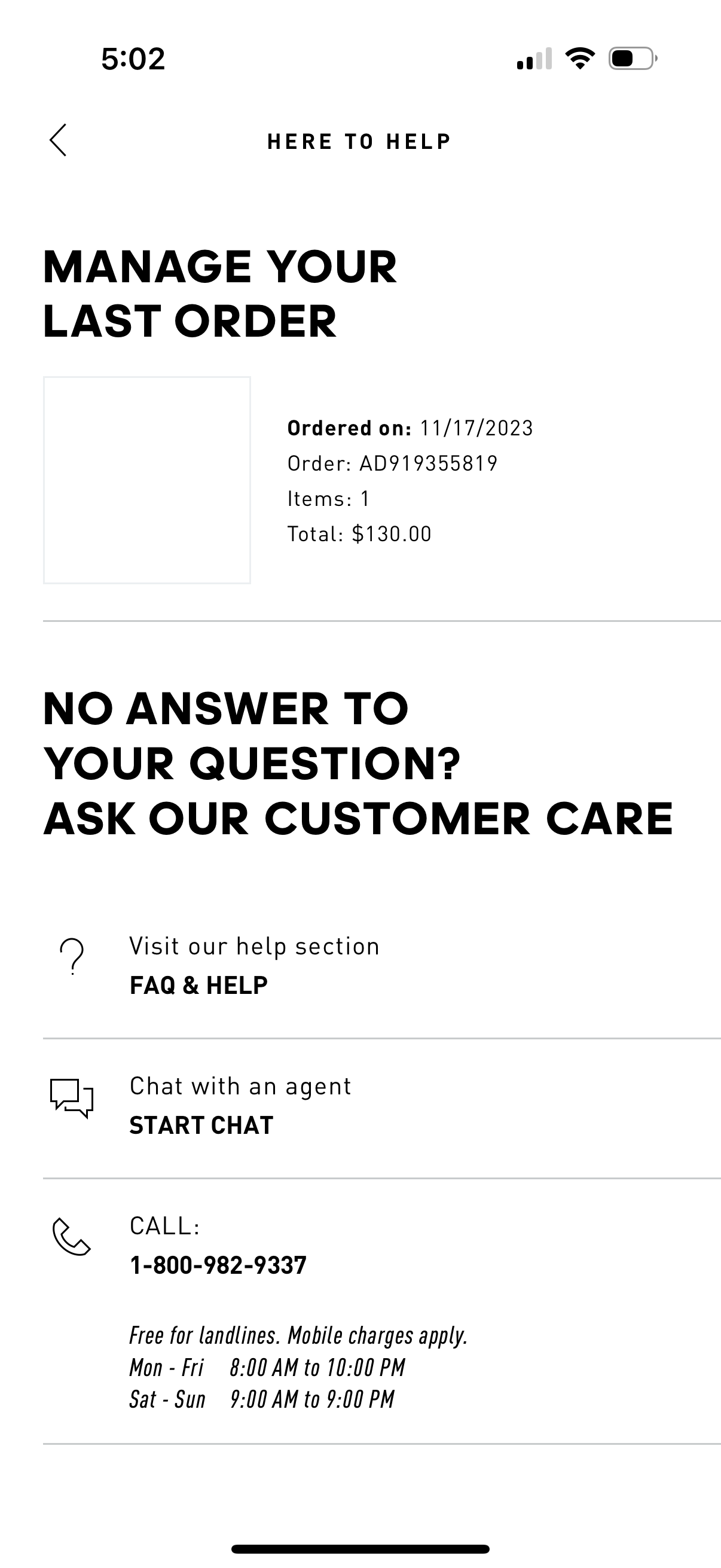
Task: Click the Visit our help section label
Action: [253, 946]
